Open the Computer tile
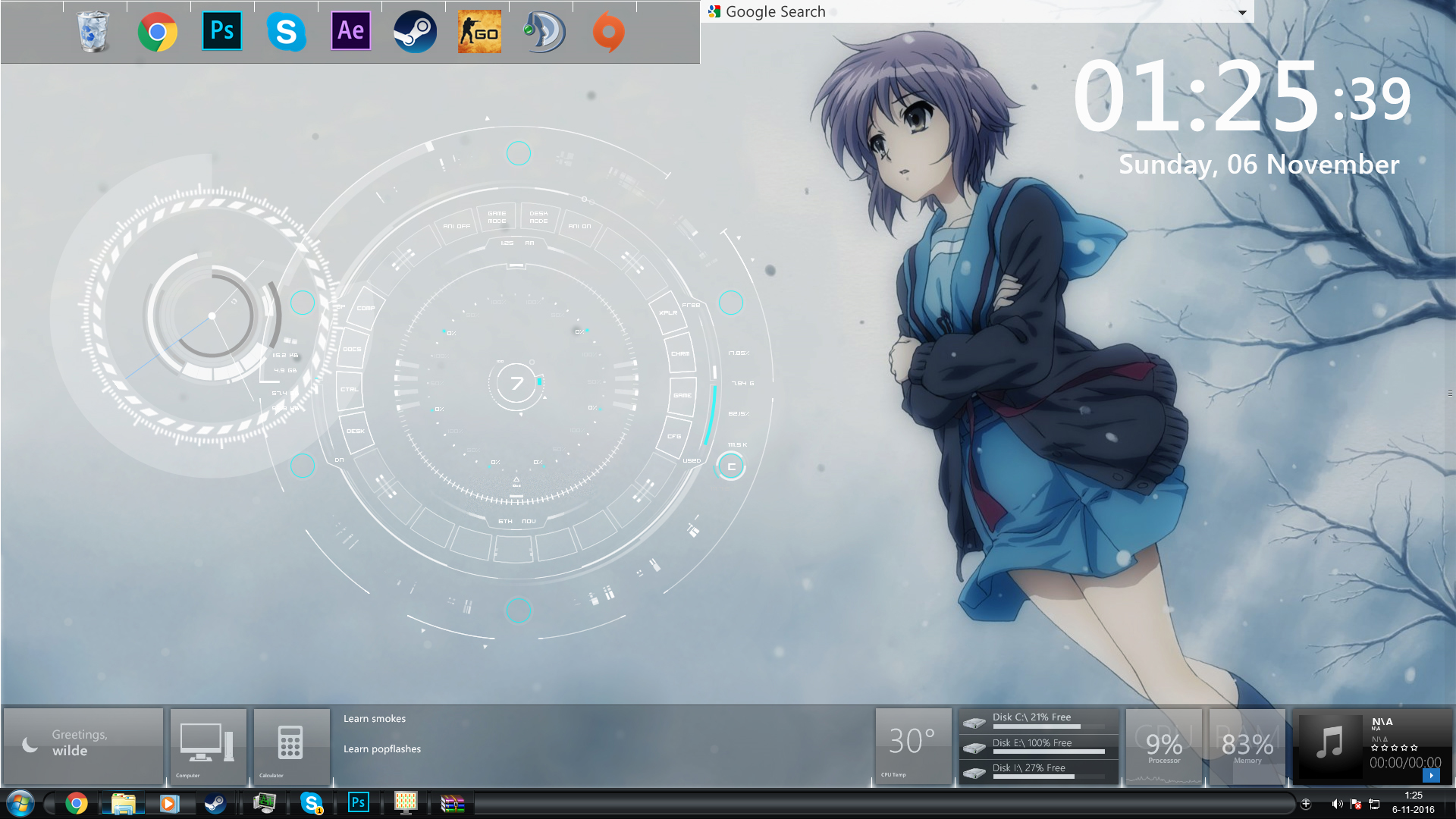The width and height of the screenshot is (1456, 819). tap(209, 746)
